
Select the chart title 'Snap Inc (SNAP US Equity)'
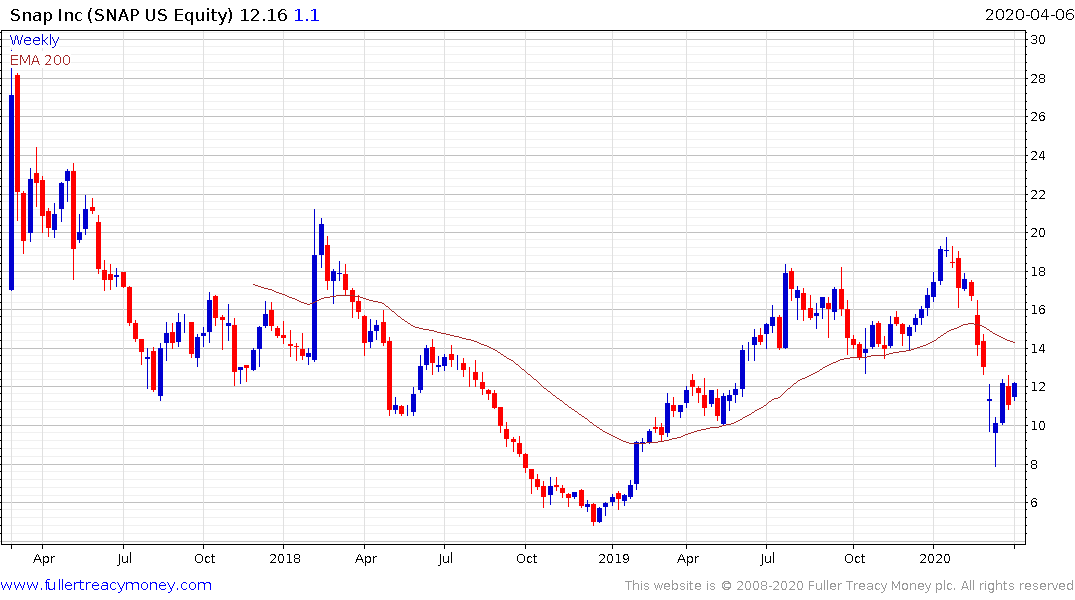point(121,15)
